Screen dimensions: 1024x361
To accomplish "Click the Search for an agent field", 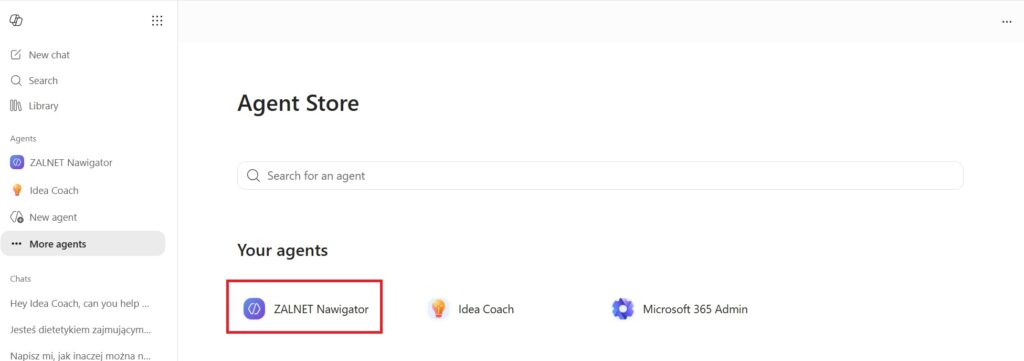I will (x=600, y=176).
